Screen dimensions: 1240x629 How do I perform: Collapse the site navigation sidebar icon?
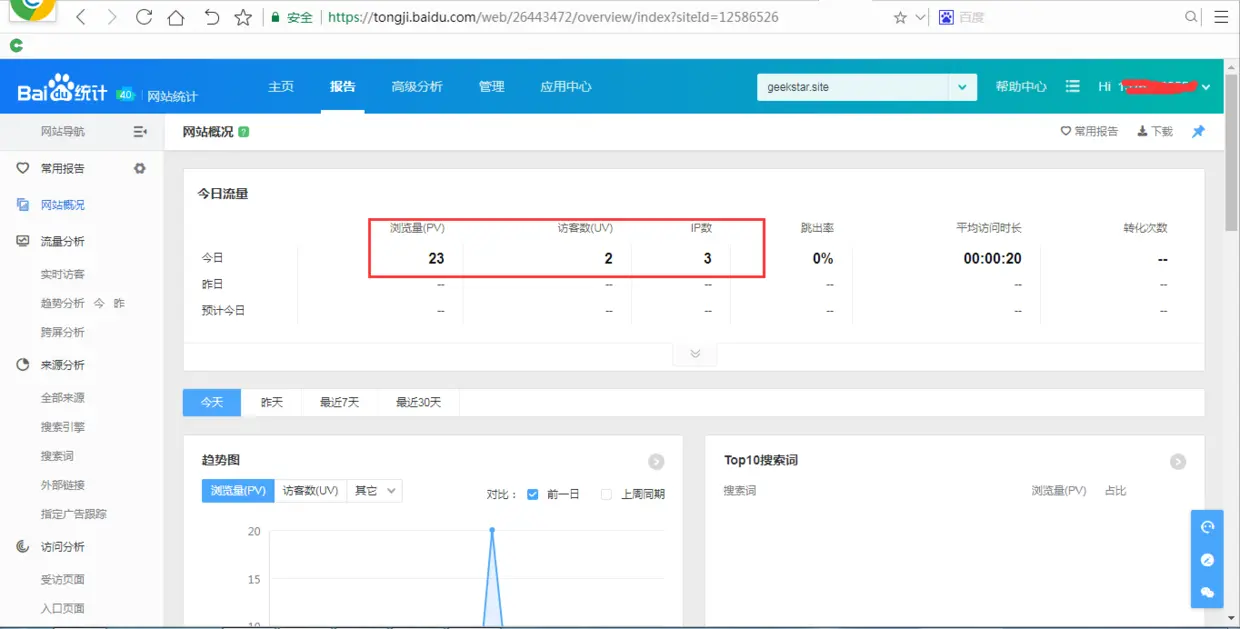pyautogui.click(x=140, y=131)
